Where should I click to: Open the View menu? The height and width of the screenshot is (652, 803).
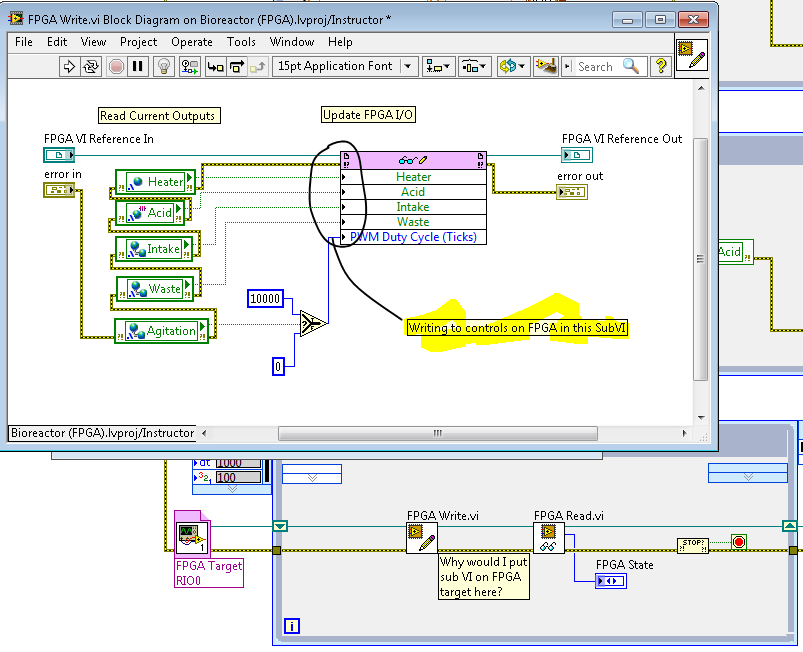[93, 42]
